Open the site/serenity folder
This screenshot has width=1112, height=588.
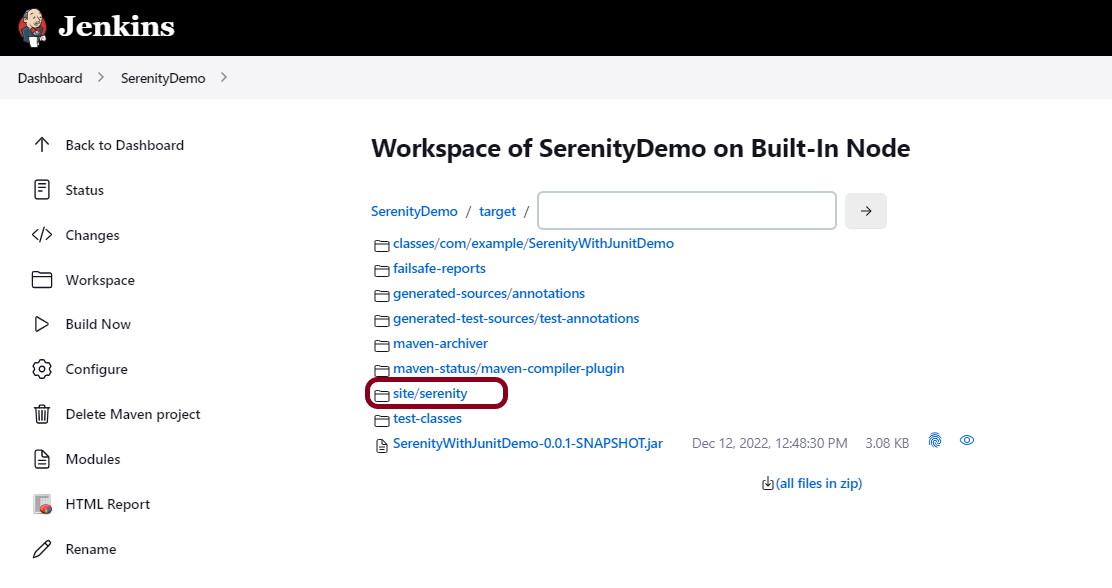pyautogui.click(x=429, y=394)
